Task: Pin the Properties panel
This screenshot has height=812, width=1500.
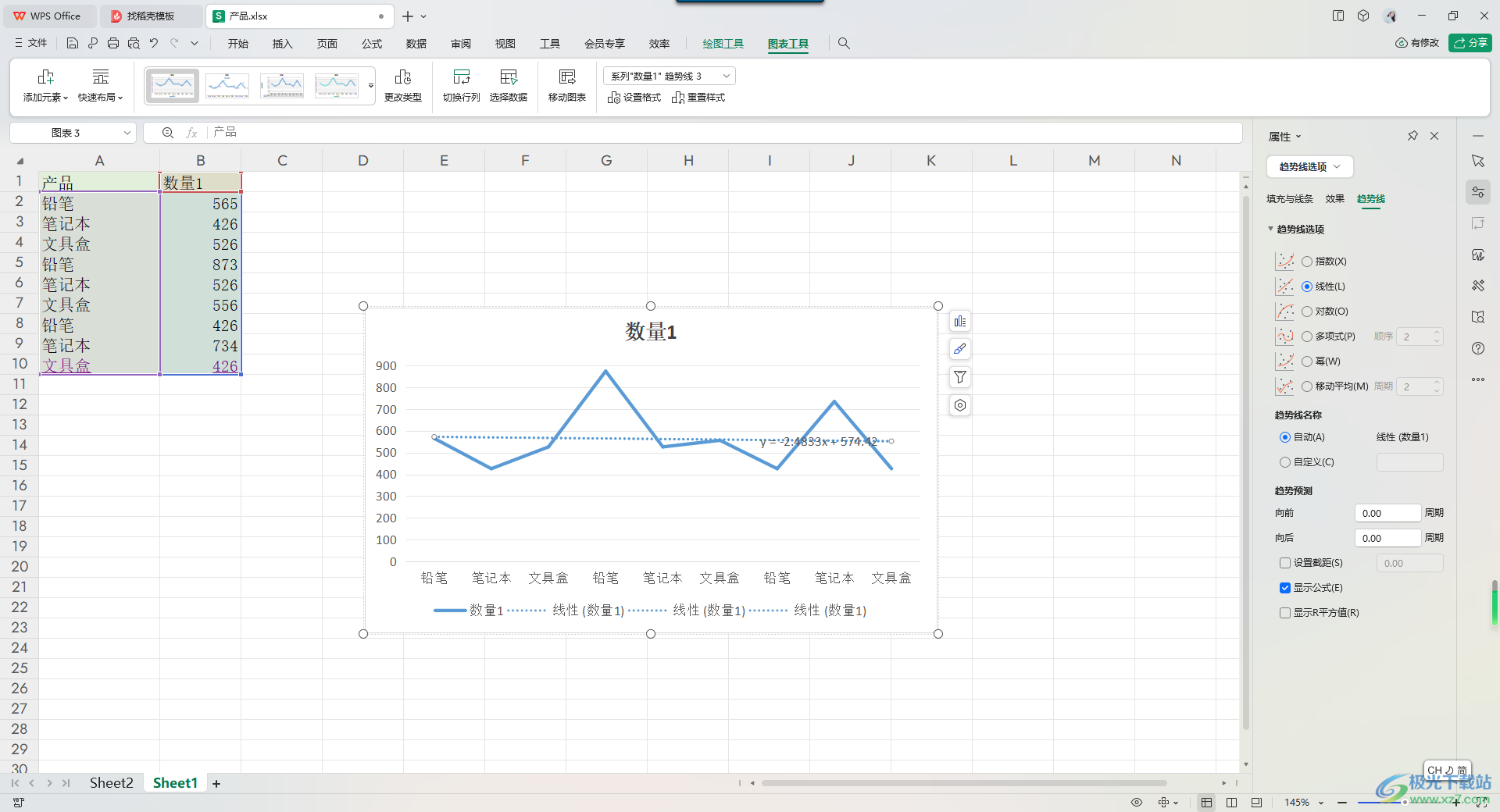Action: (1412, 136)
